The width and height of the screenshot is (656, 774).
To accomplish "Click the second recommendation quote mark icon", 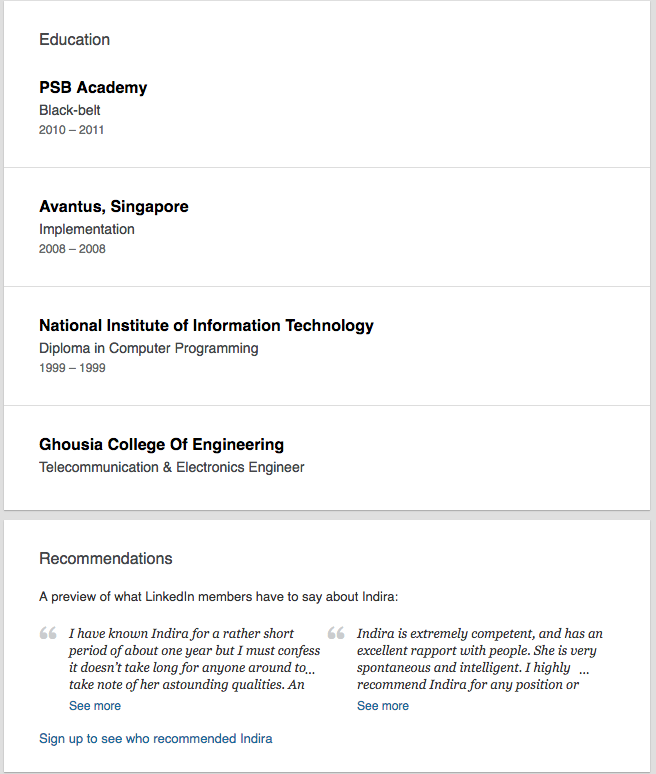I will [336, 634].
